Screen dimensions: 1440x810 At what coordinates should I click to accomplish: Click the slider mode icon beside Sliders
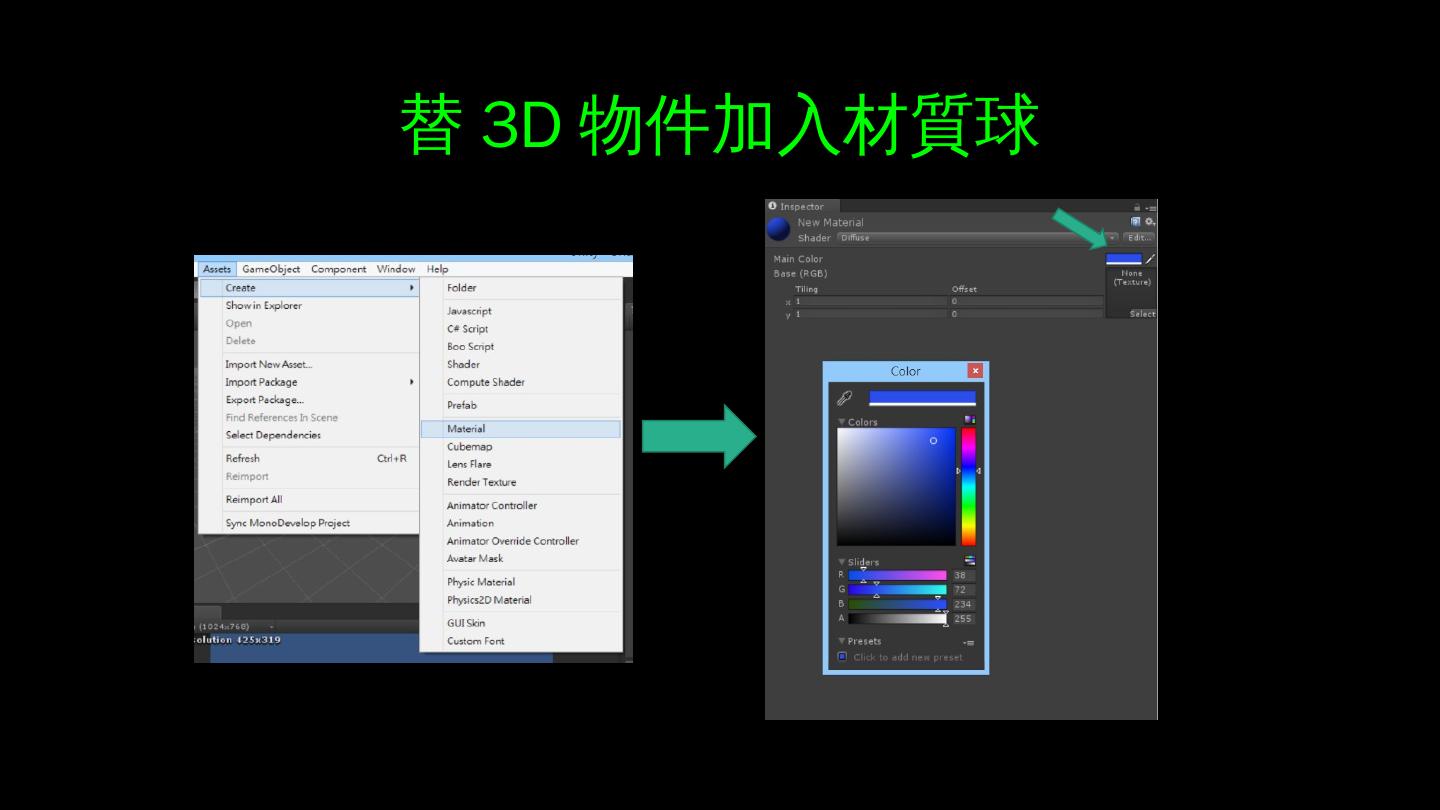coord(969,561)
